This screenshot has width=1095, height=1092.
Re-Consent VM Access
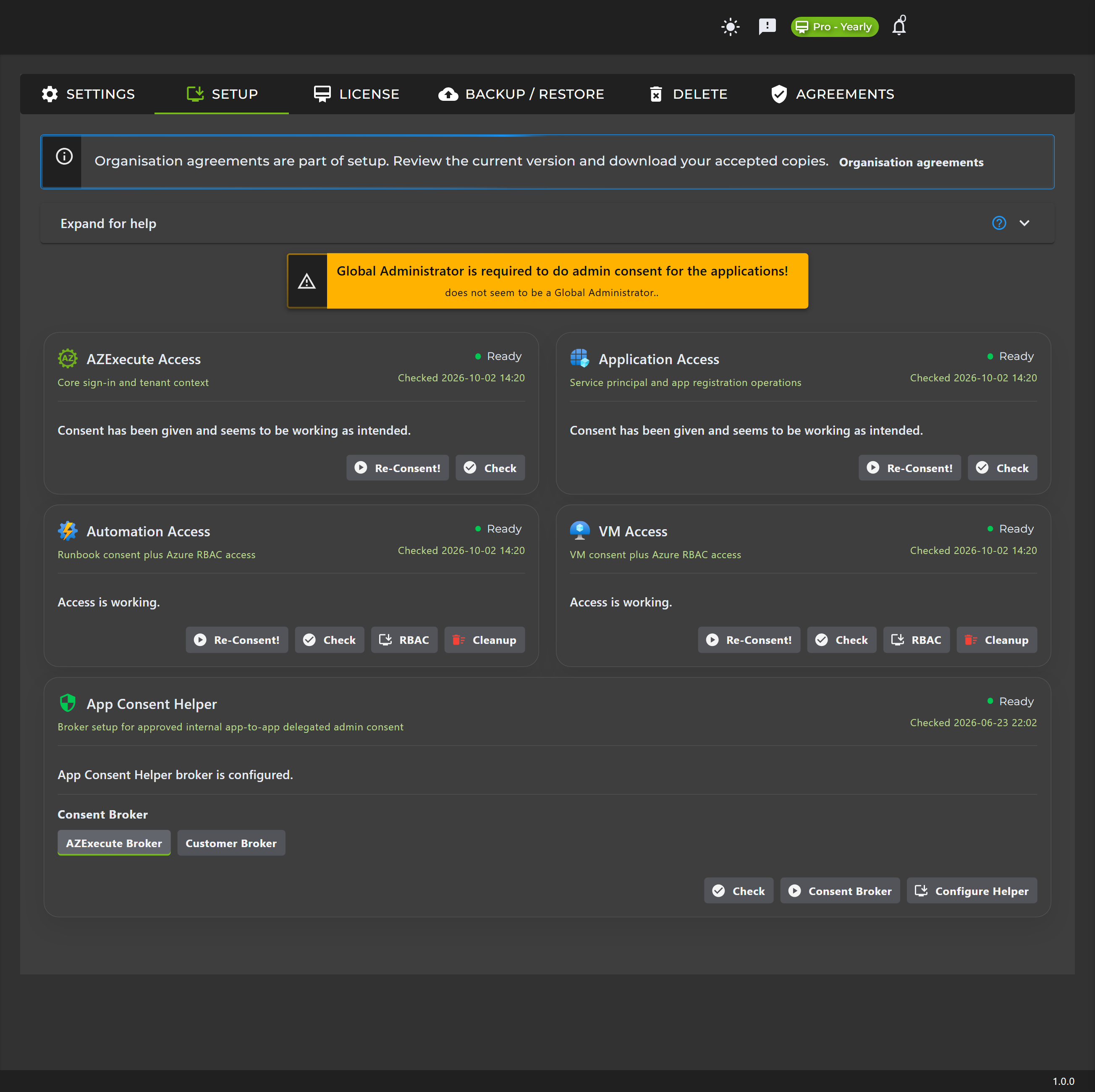tap(749, 640)
